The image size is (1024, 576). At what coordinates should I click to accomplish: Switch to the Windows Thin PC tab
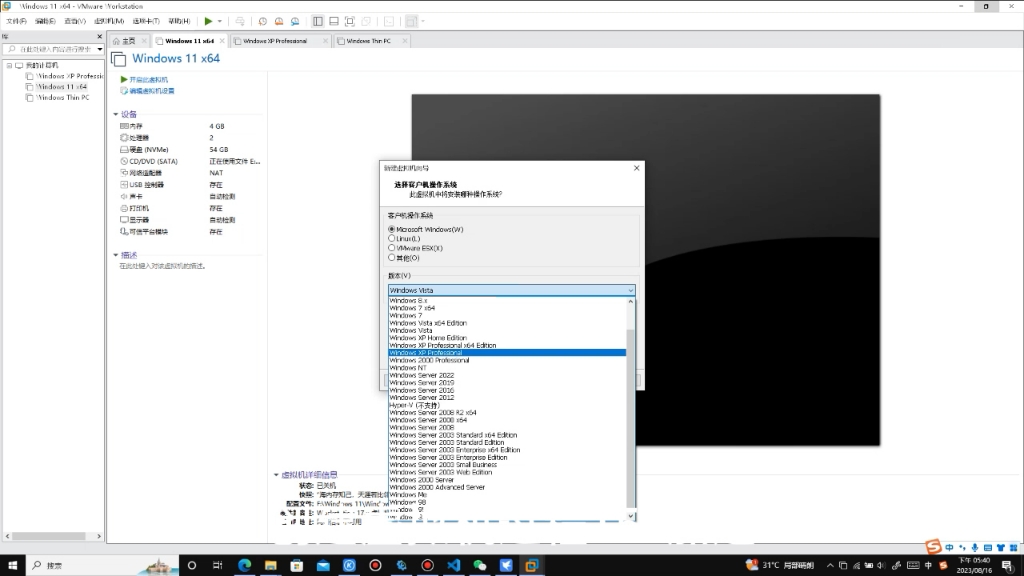pyautogui.click(x=367, y=41)
